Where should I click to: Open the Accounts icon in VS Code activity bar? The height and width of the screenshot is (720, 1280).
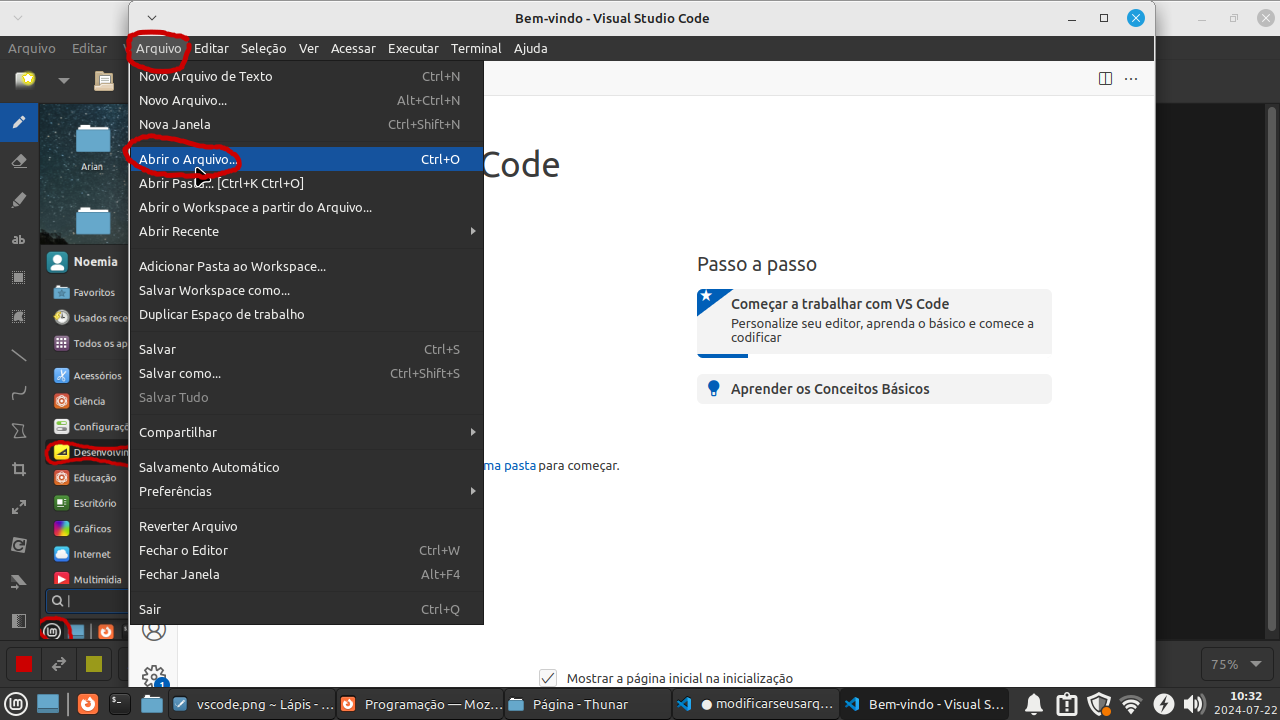(x=153, y=630)
